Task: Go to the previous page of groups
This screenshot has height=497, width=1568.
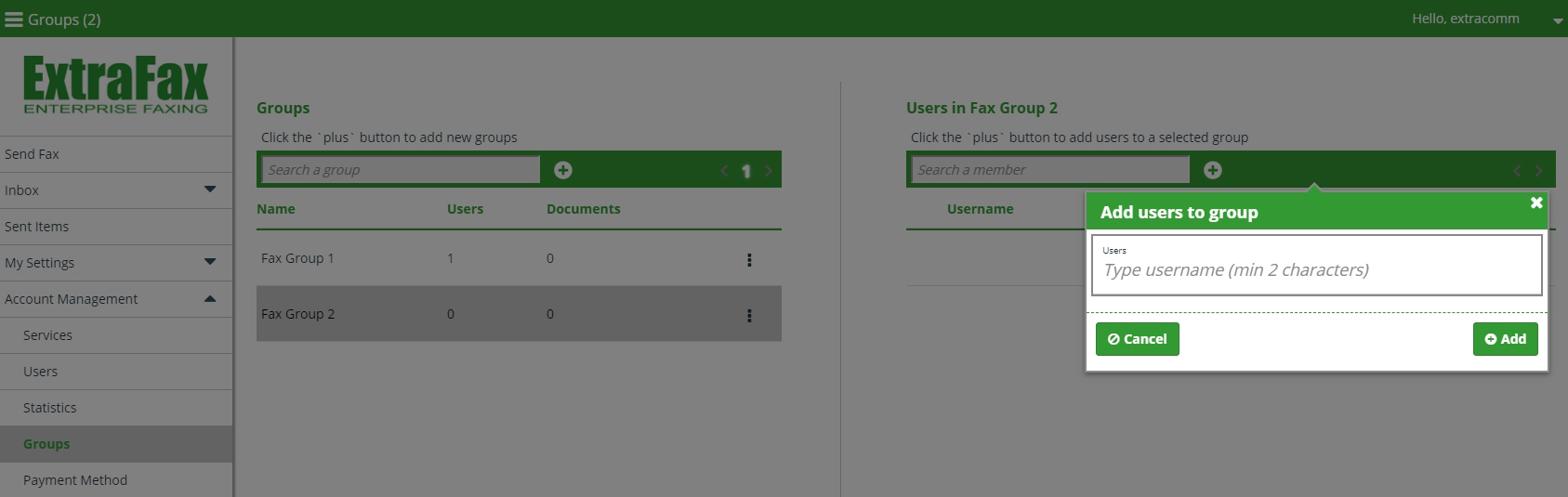Action: pyautogui.click(x=725, y=171)
